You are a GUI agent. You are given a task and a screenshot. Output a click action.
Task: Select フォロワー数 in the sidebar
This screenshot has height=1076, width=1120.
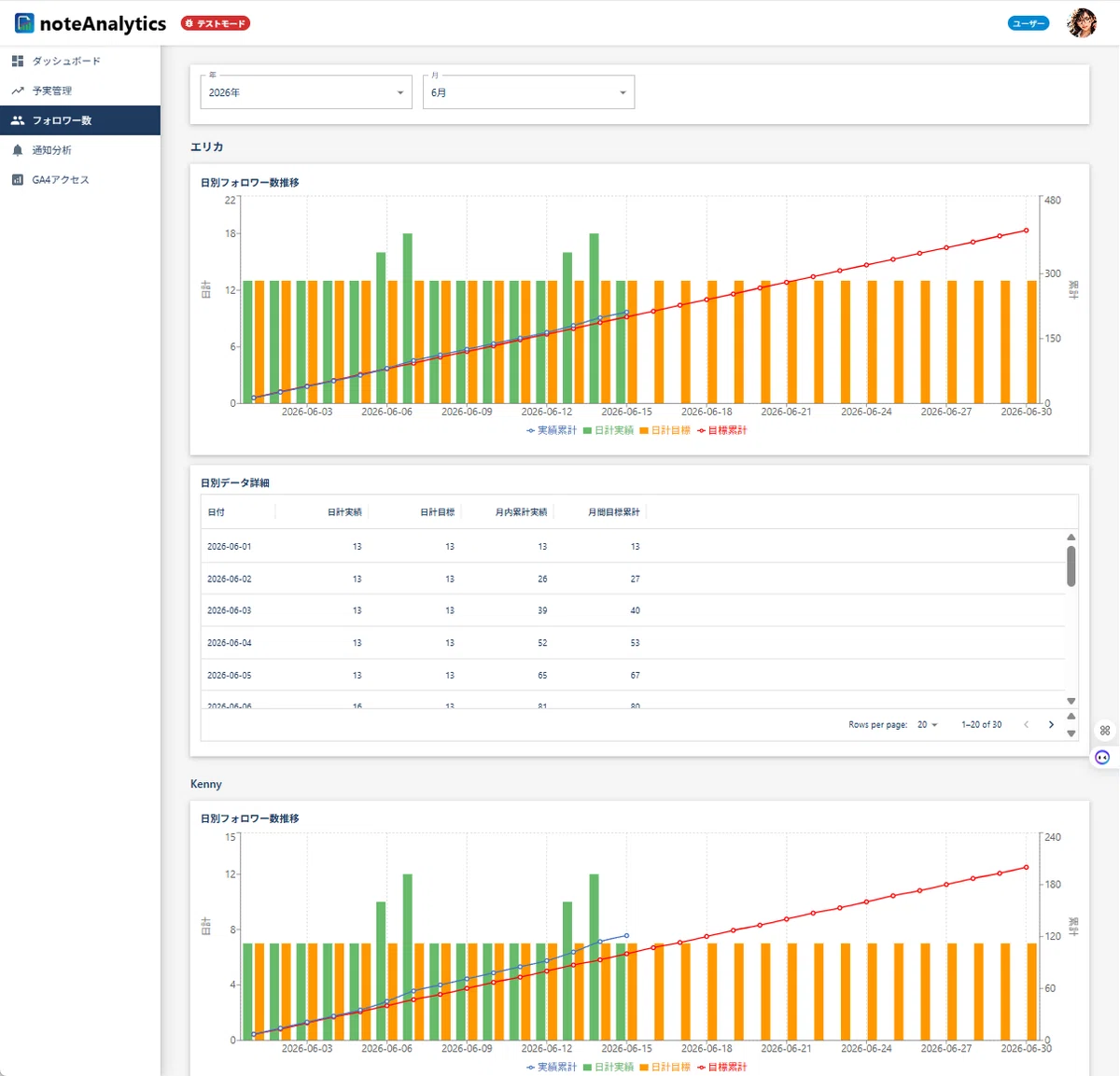(80, 120)
